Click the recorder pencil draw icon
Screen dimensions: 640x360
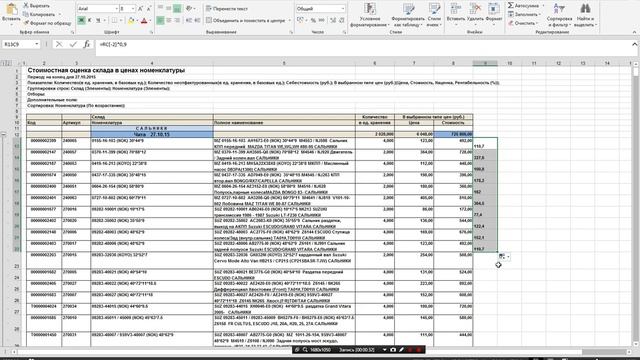[402, 350]
